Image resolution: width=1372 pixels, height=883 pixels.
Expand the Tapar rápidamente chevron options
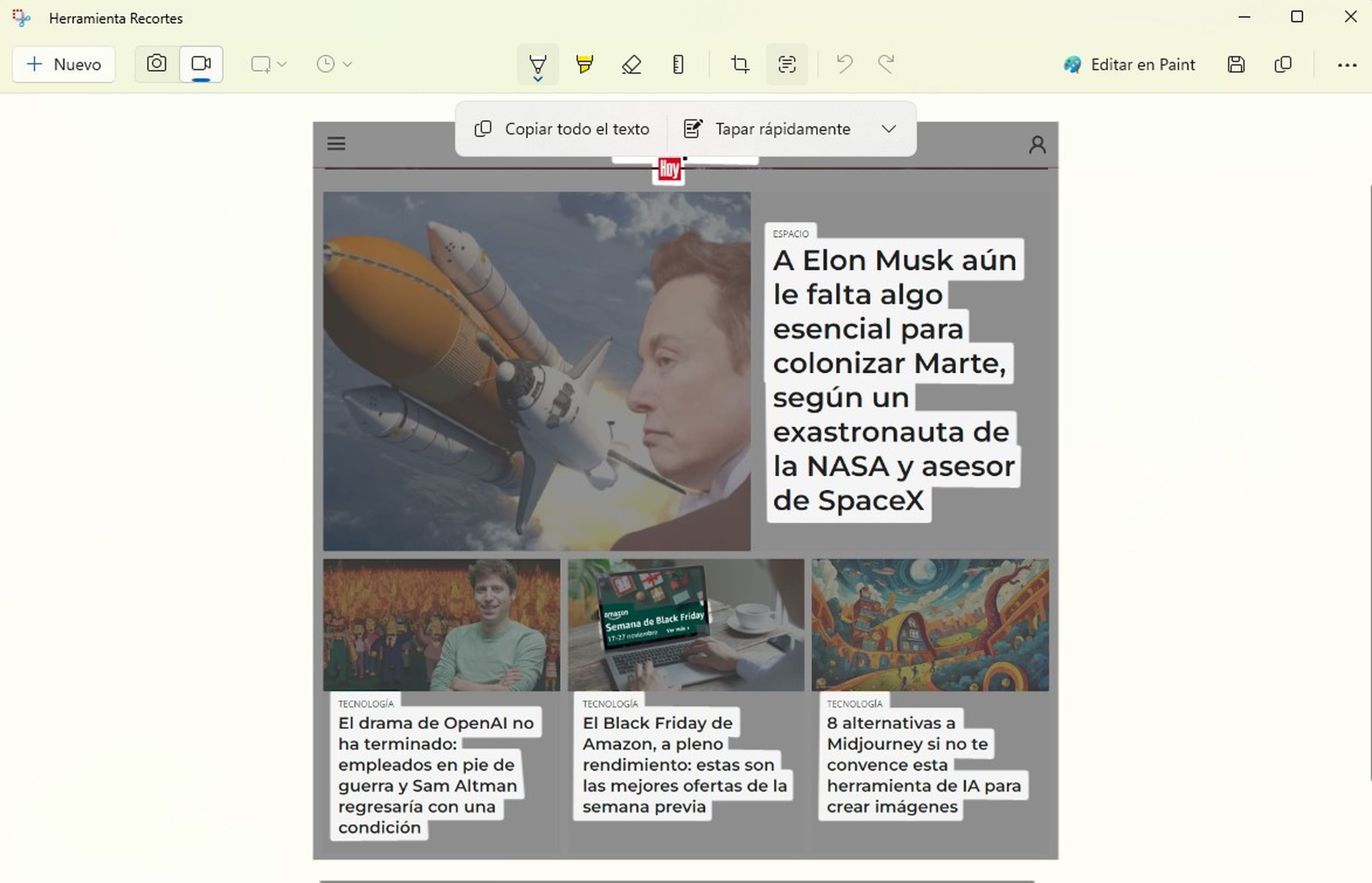click(889, 129)
